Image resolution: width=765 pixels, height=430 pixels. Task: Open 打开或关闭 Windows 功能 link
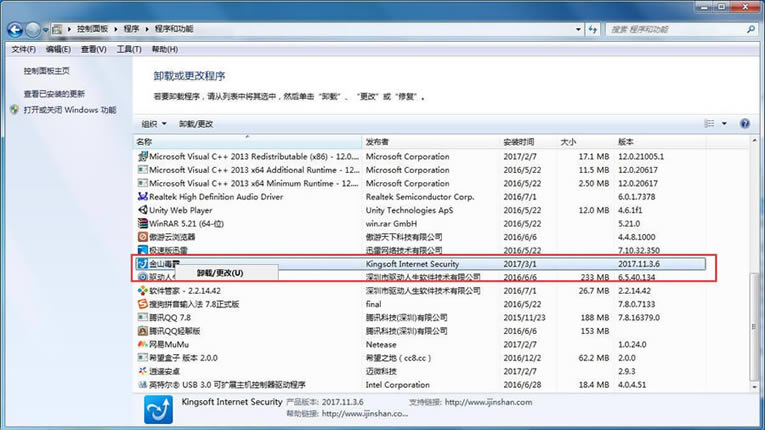pos(70,109)
